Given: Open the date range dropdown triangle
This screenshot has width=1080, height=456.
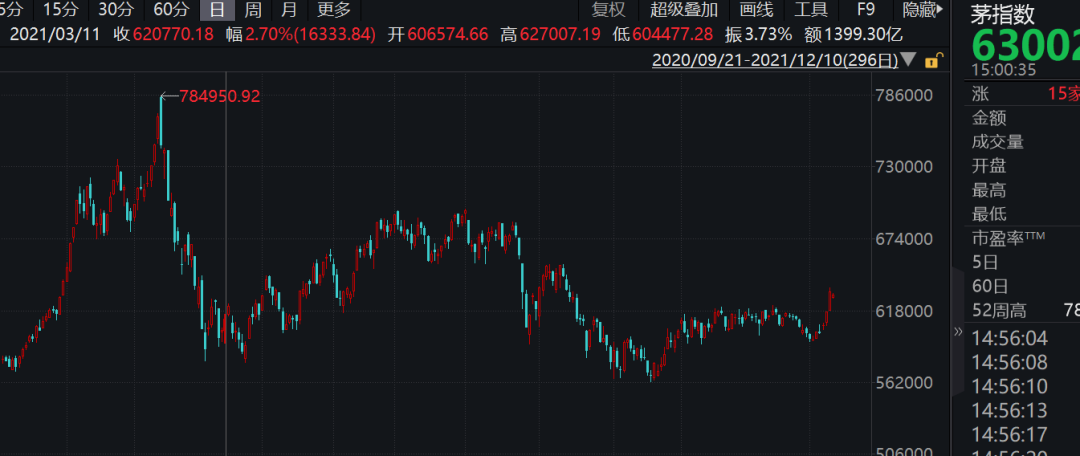Looking at the screenshot, I should (x=908, y=61).
